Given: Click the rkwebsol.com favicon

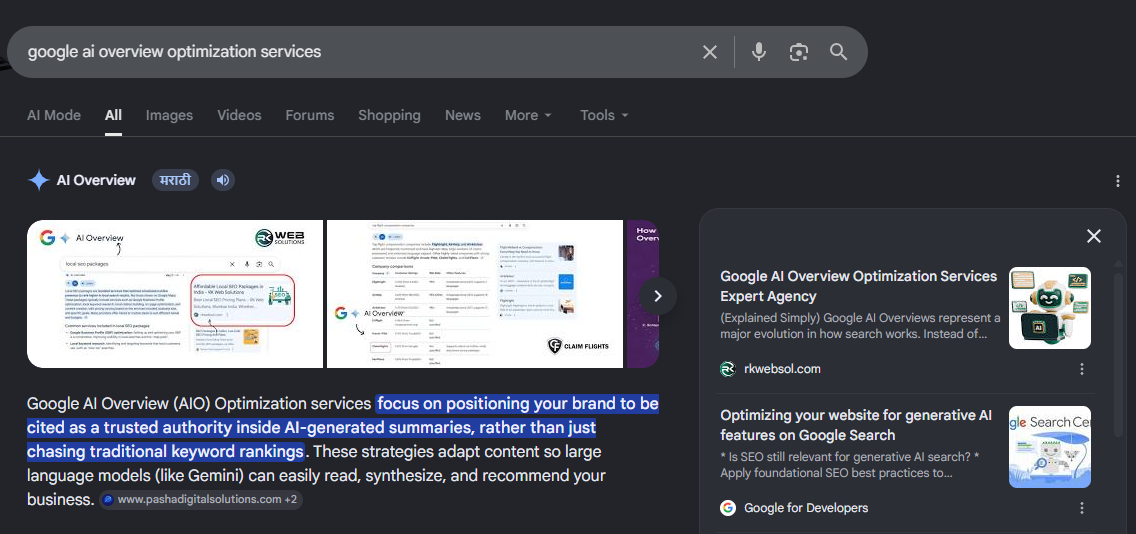Looking at the screenshot, I should coord(728,369).
